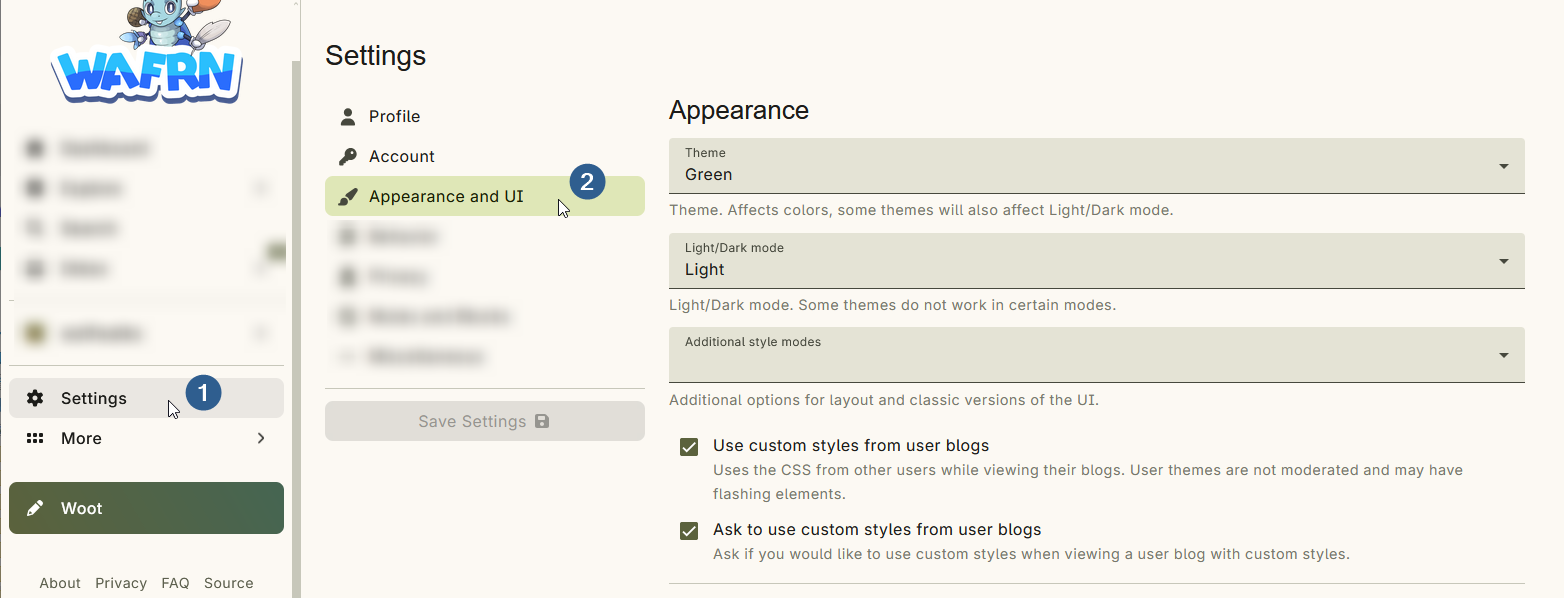Screen dimensions: 1564x598
Task: Click the Account key icon
Action: coord(347,155)
